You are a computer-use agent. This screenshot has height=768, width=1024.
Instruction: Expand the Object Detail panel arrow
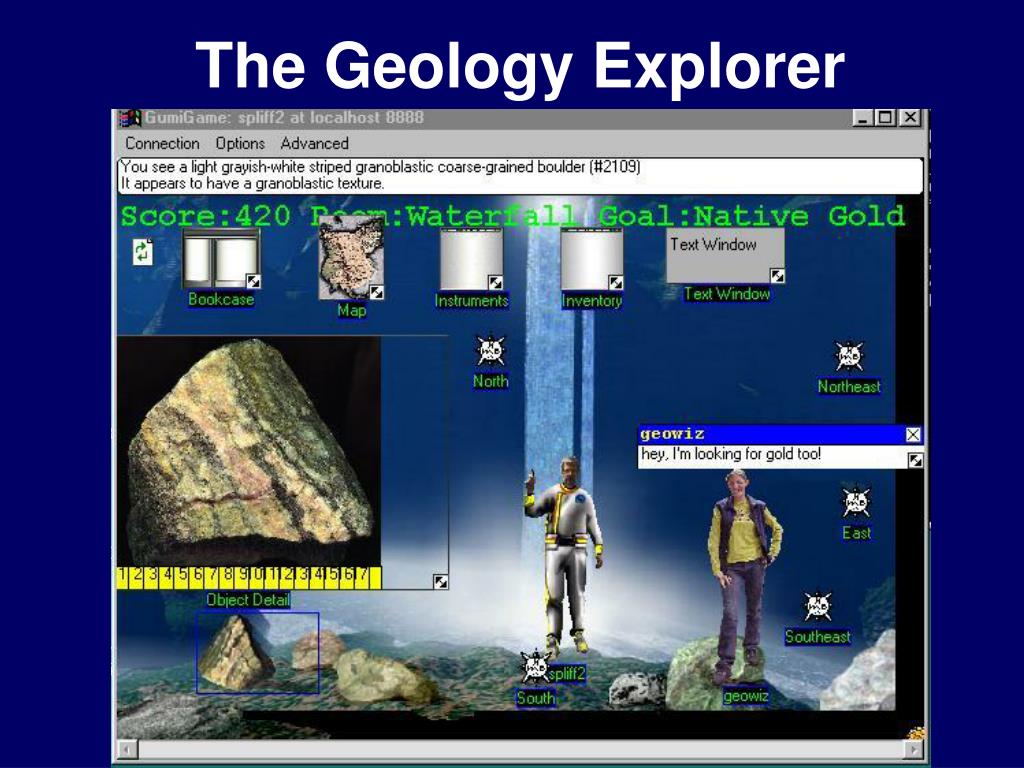point(441,581)
